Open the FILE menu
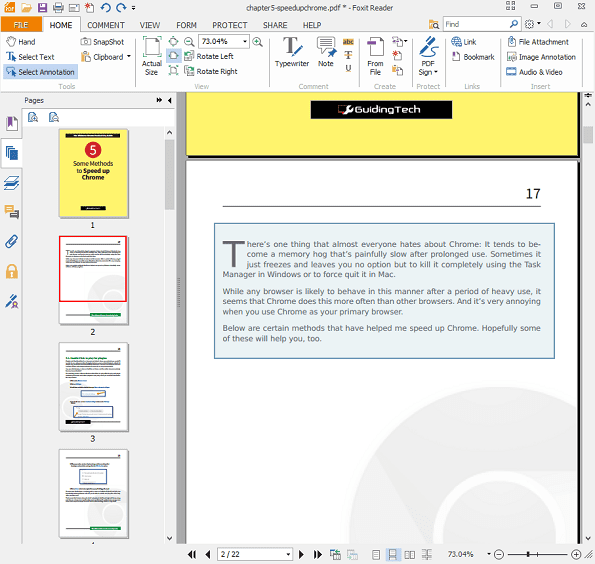The height and width of the screenshot is (564, 595). coord(21,25)
